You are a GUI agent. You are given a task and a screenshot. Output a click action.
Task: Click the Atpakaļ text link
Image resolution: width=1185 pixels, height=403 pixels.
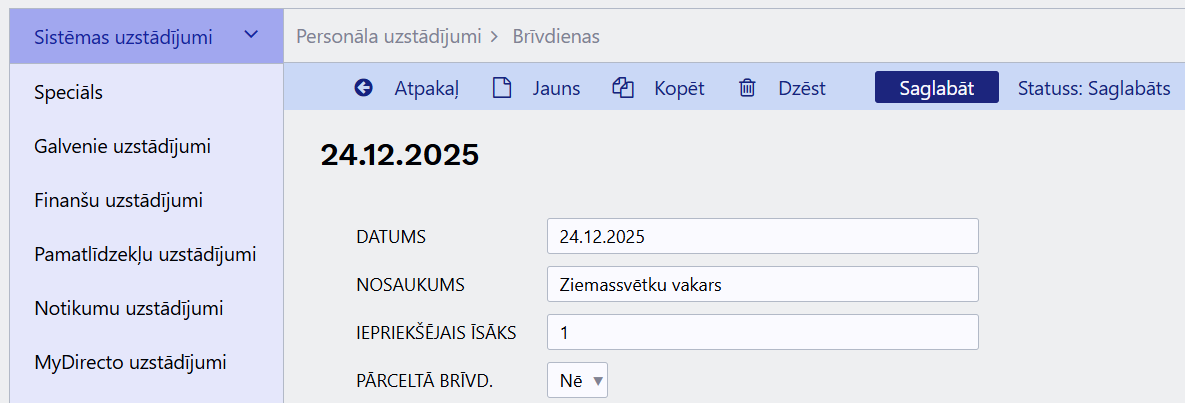point(426,89)
